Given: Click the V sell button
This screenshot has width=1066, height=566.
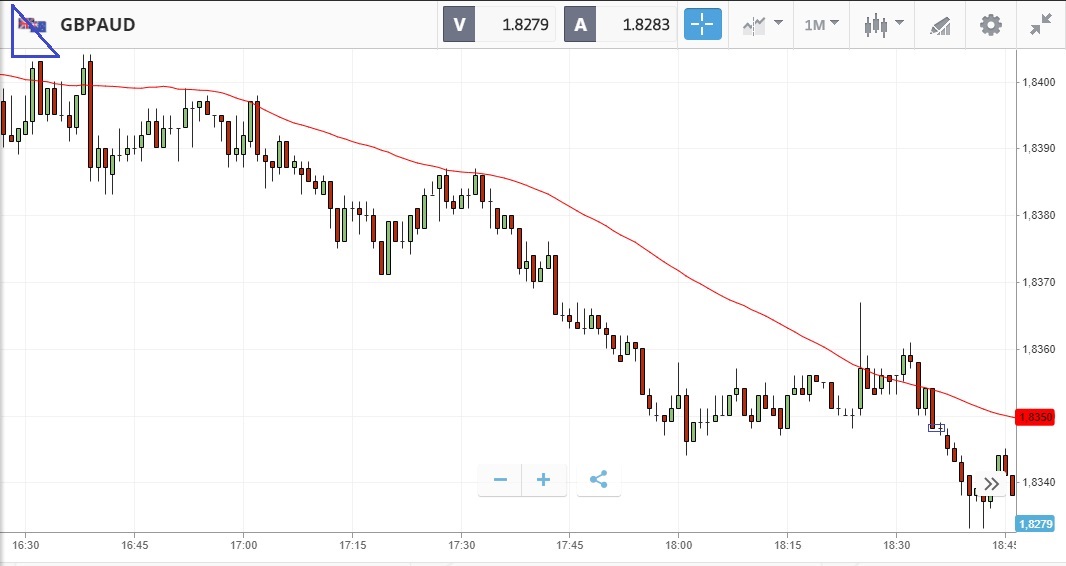Looking at the screenshot, I should [x=460, y=25].
